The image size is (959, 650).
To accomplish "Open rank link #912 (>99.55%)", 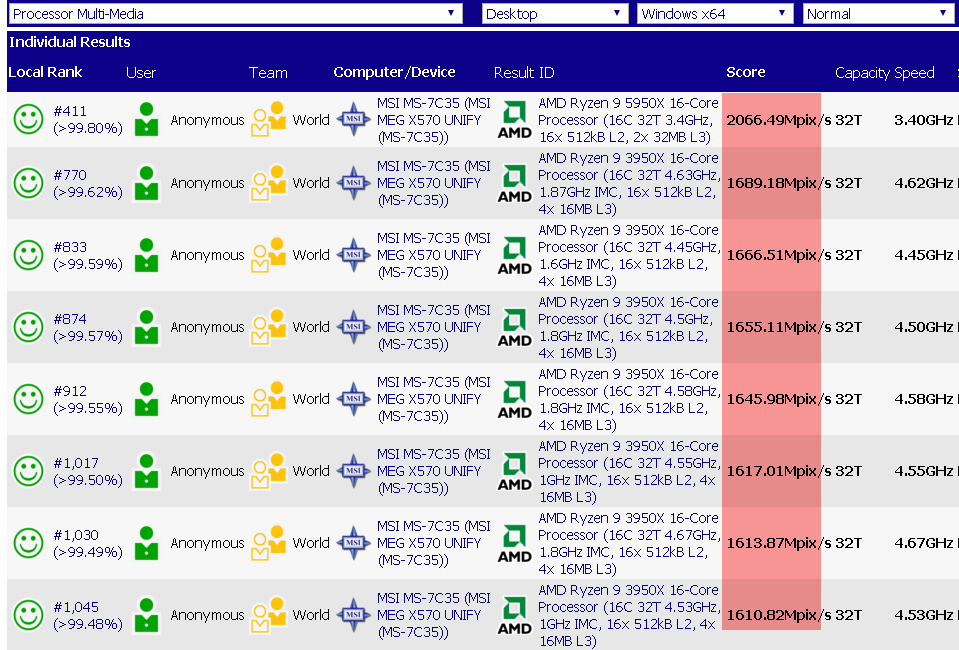I will [87, 399].
